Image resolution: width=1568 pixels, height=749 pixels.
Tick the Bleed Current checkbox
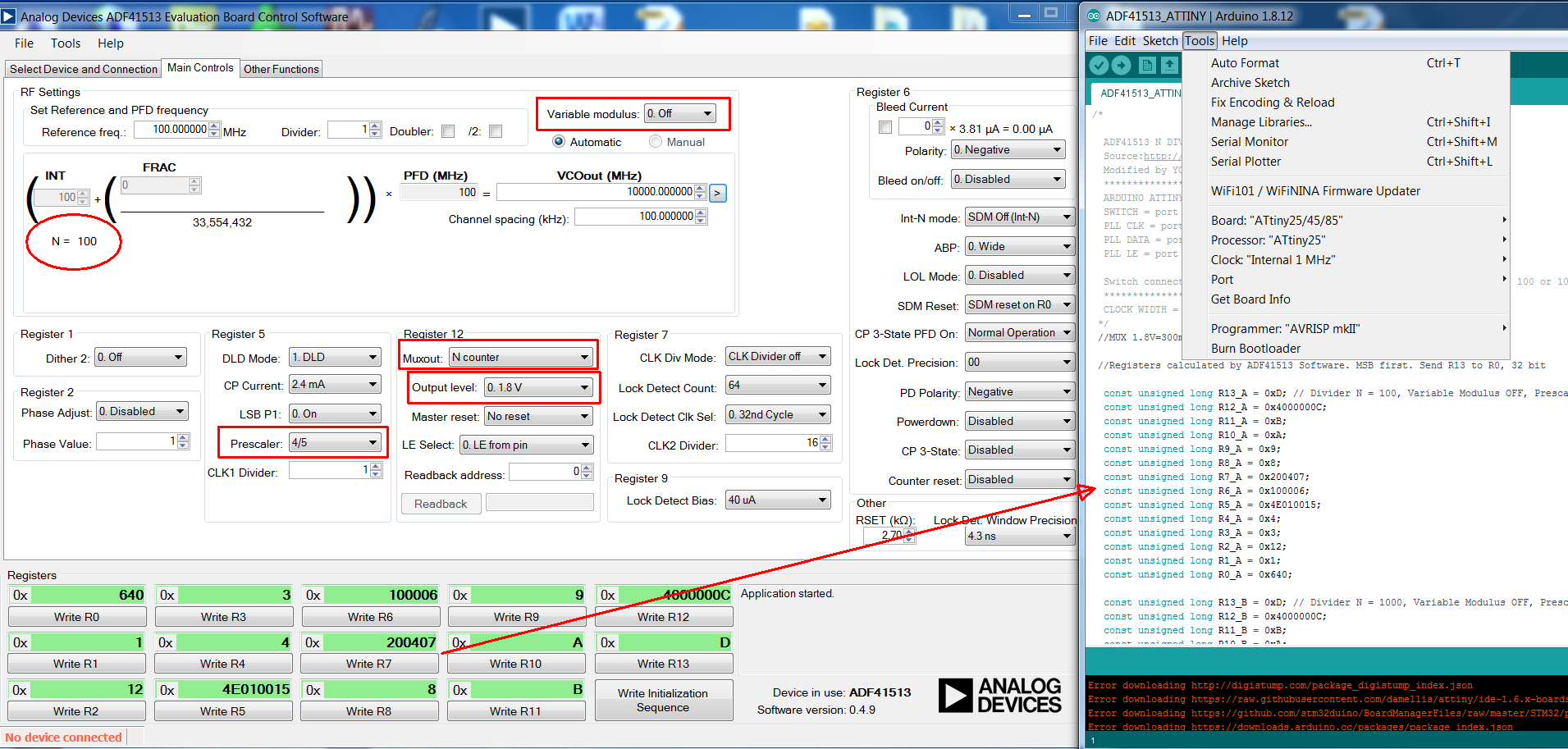click(x=885, y=127)
